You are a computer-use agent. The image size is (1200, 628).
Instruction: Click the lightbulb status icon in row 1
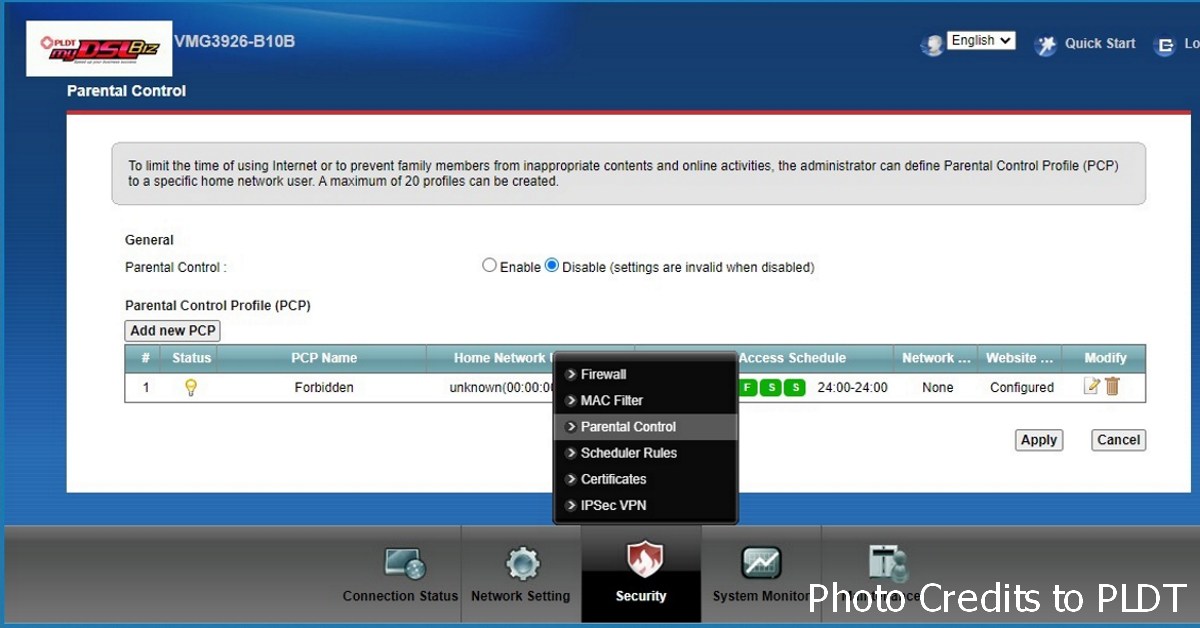pyautogui.click(x=190, y=387)
